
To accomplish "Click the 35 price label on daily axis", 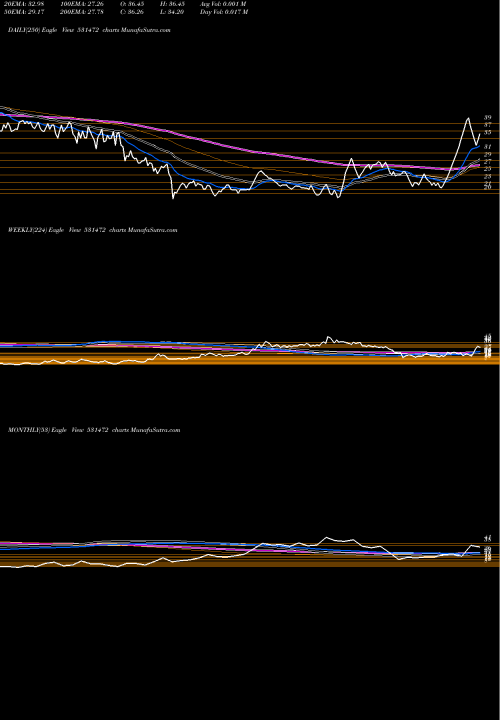I will point(488,132).
